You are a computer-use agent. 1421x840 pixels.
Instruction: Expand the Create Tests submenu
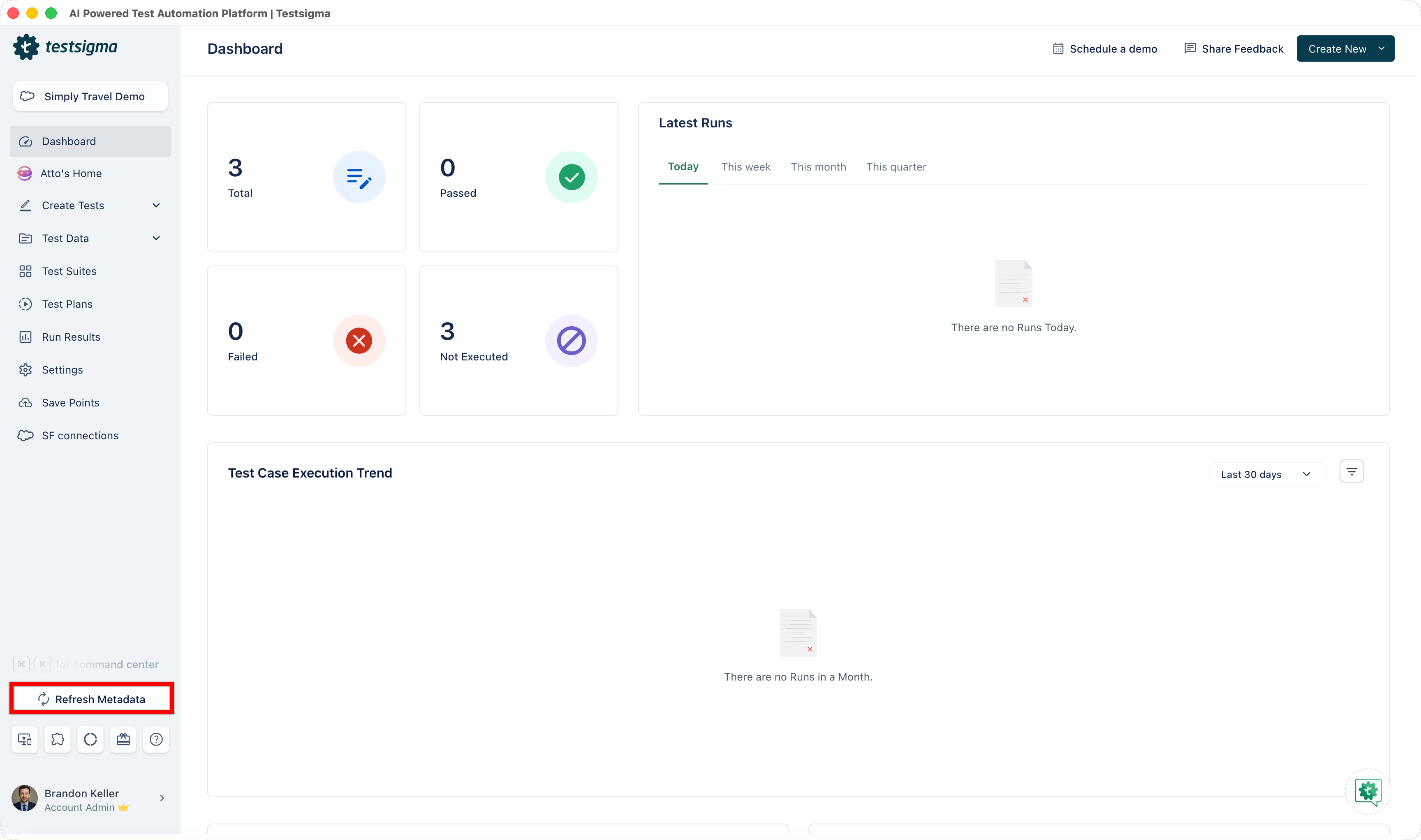(x=156, y=205)
